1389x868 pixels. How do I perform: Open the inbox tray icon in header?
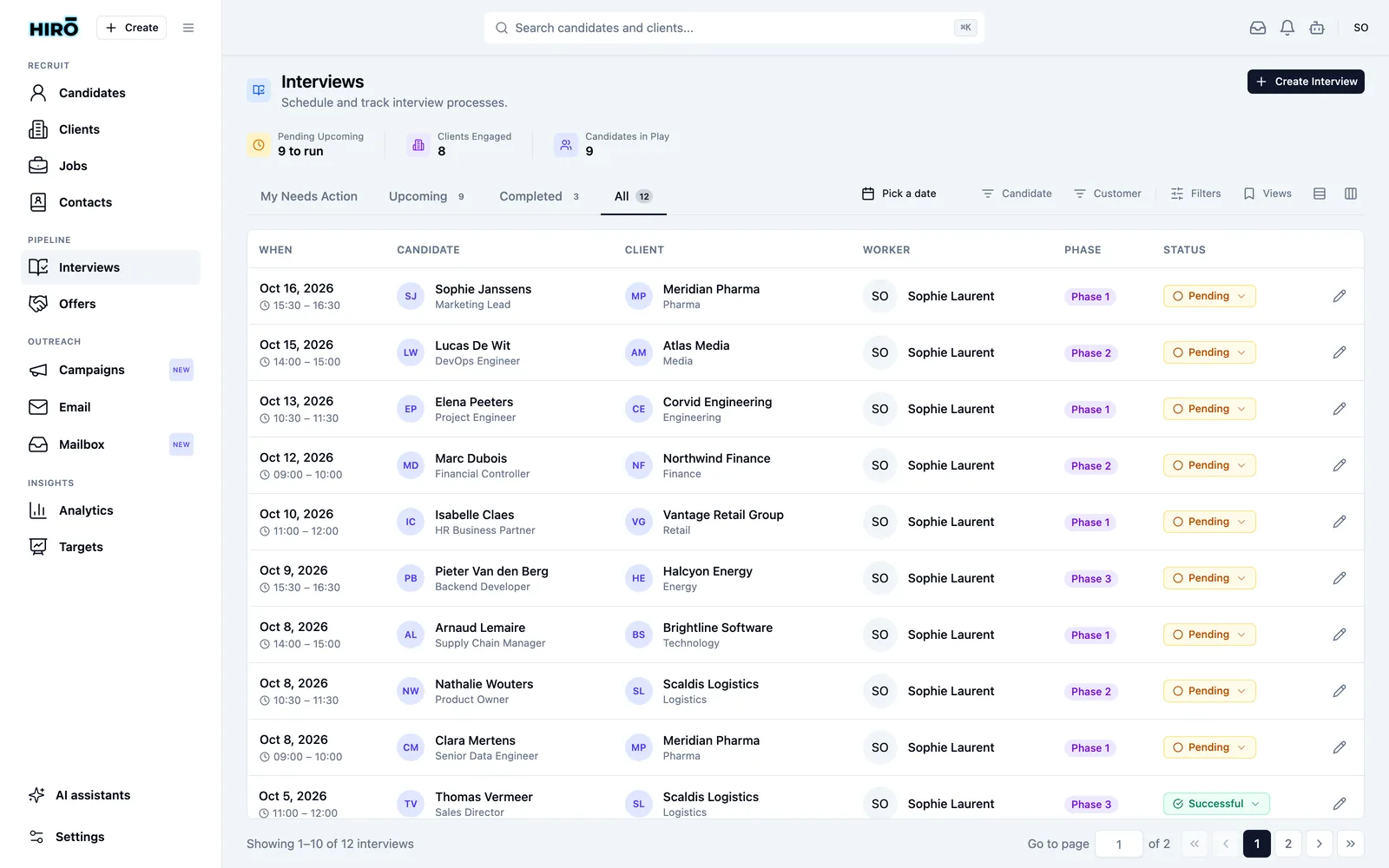[x=1258, y=28]
